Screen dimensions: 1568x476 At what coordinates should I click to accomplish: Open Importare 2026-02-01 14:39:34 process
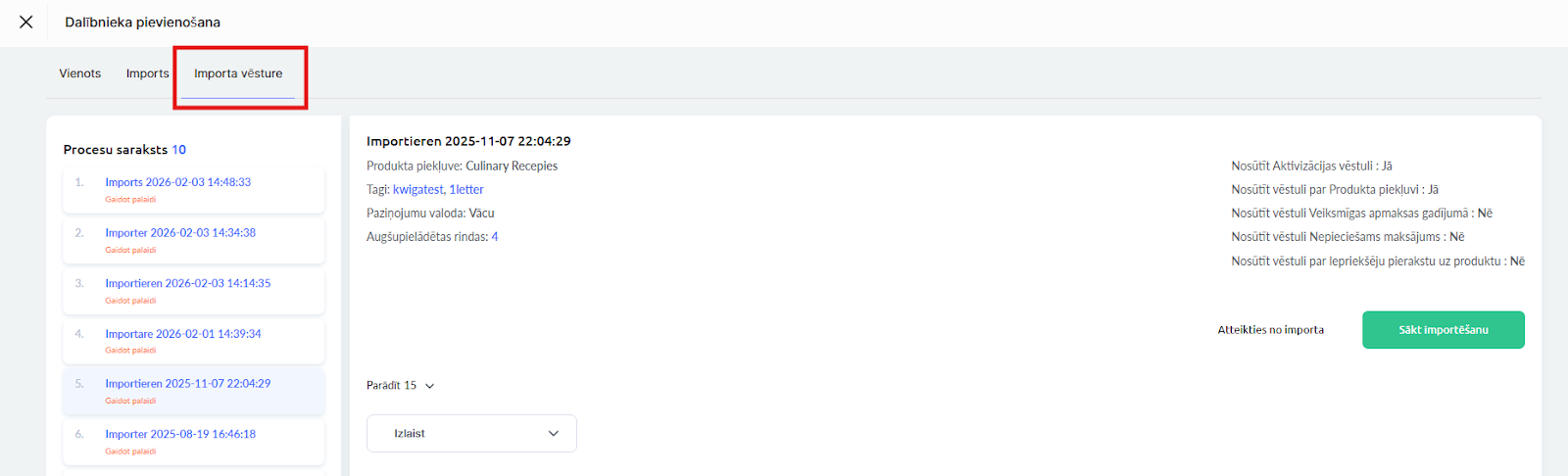182,334
